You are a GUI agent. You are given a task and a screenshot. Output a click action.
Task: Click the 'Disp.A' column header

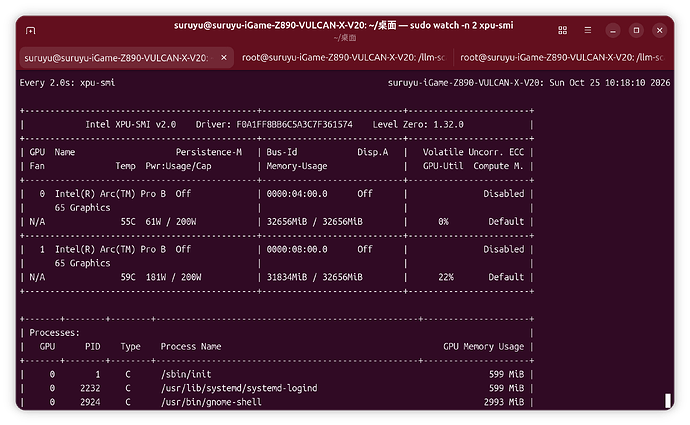click(373, 152)
